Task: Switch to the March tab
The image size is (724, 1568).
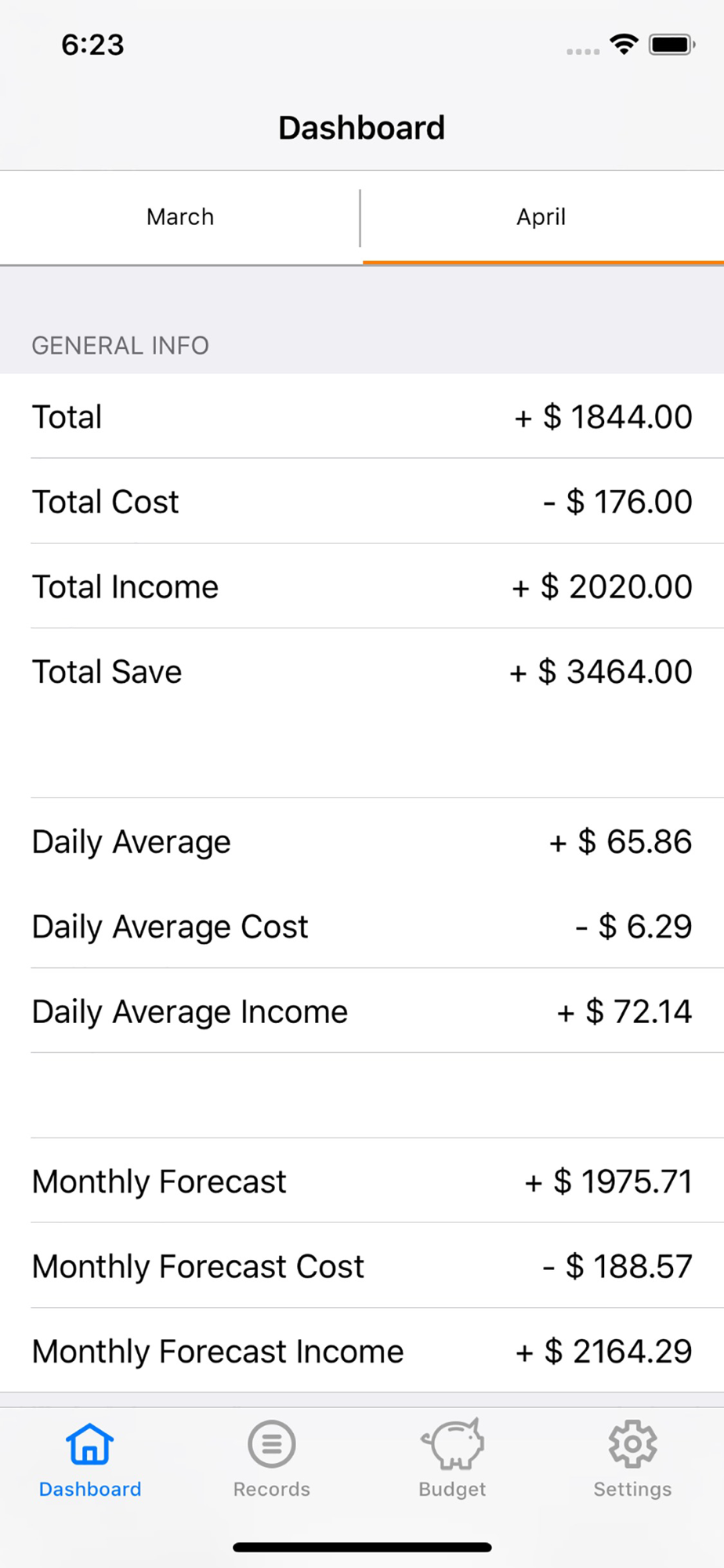Action: point(180,217)
